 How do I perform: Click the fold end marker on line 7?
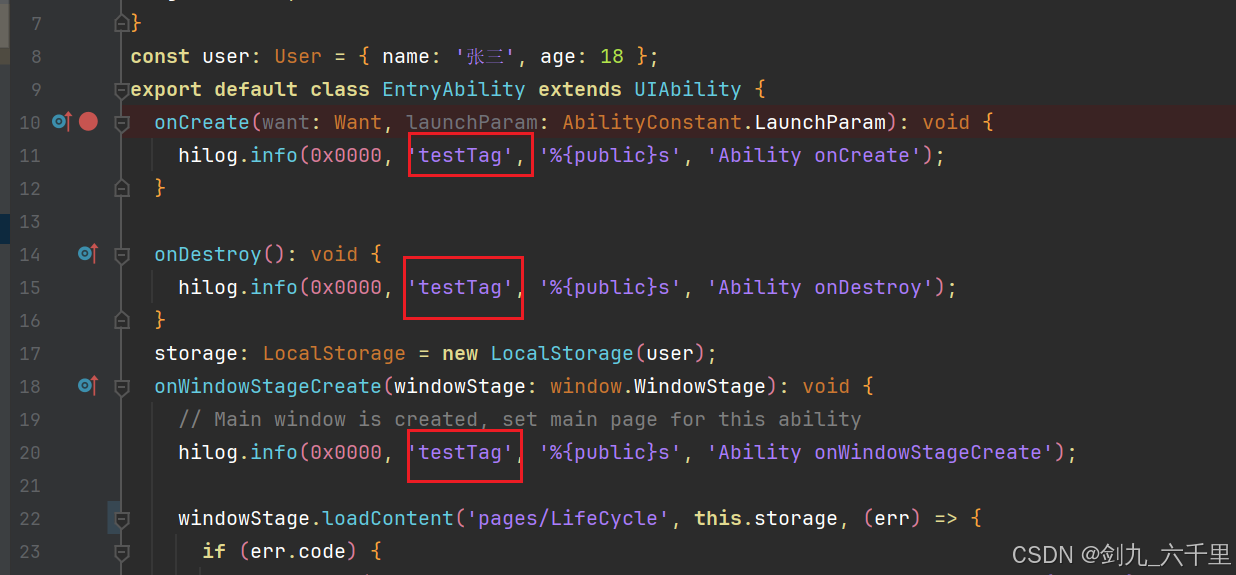click(x=122, y=23)
